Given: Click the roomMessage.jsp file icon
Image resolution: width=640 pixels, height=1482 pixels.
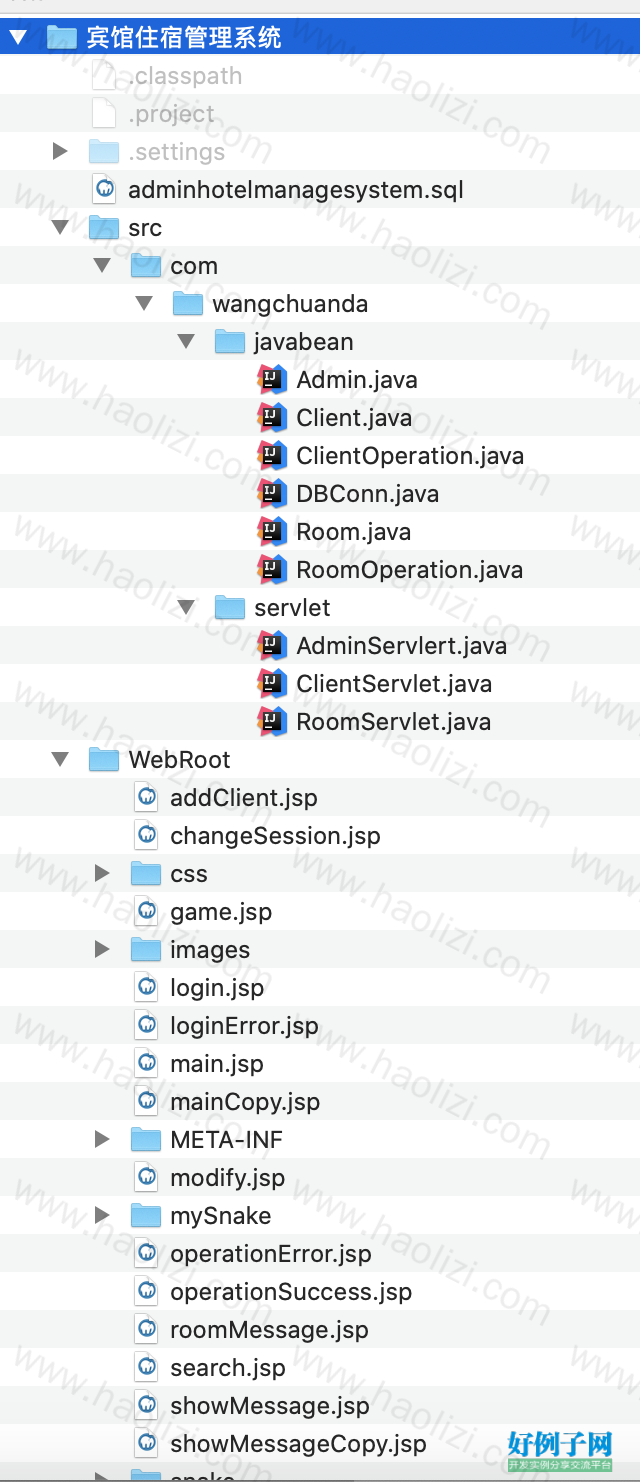Looking at the screenshot, I should coord(146,1330).
